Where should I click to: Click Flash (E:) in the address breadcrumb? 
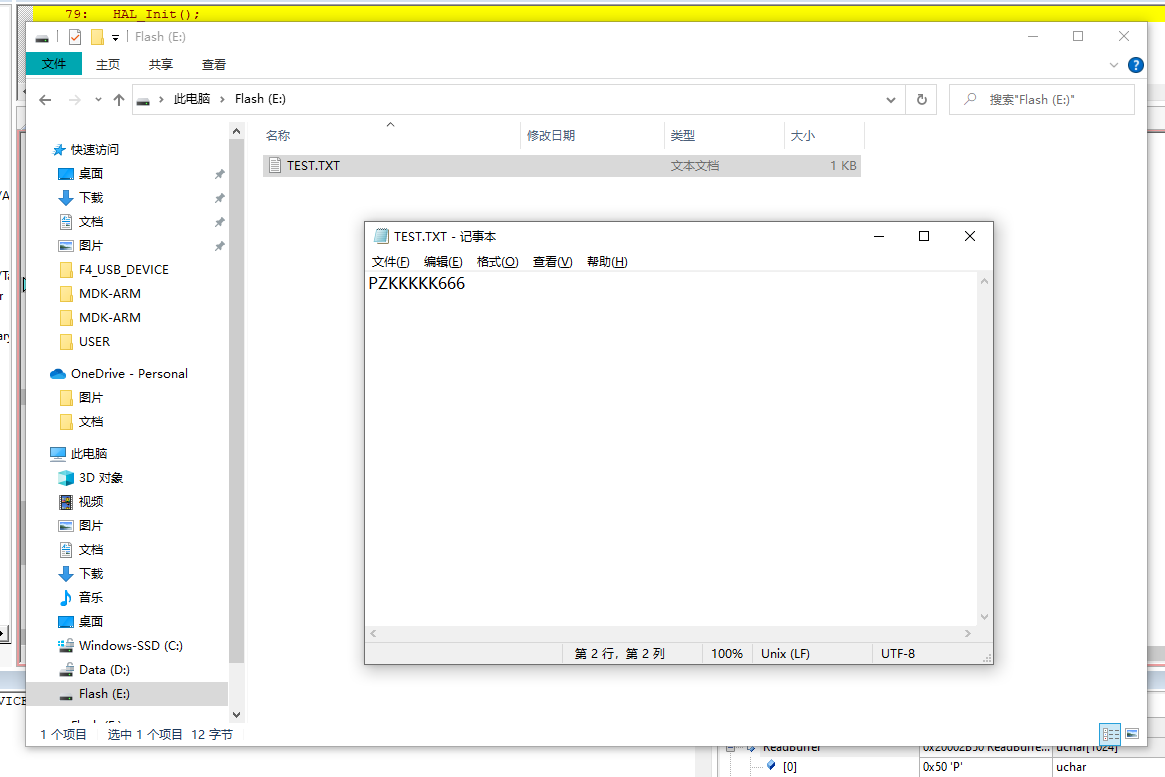coord(260,99)
